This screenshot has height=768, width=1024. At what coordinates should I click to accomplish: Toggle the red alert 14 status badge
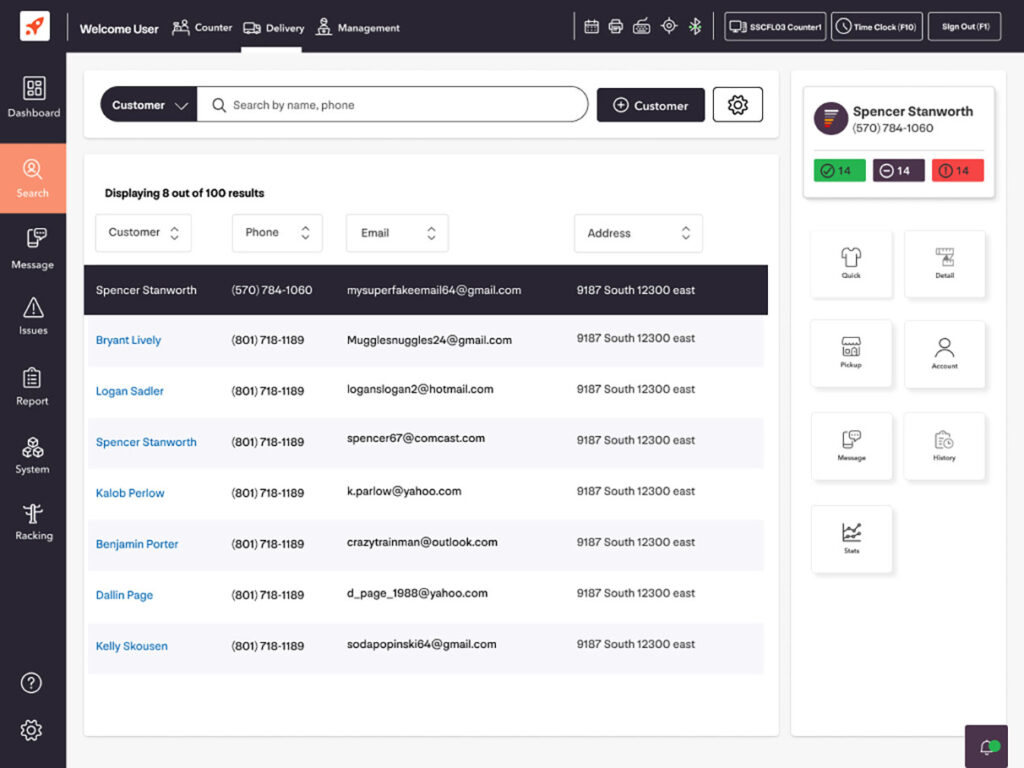click(957, 171)
